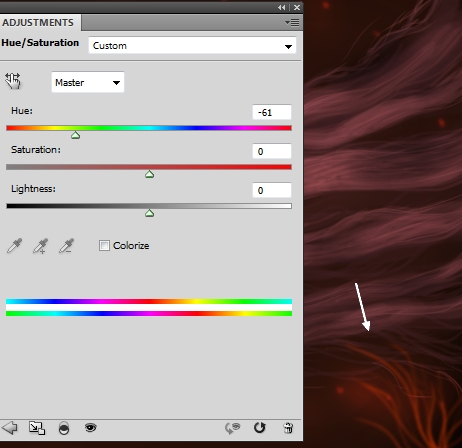This screenshot has height=448, width=462.
Task: Open the Master channel dropdown
Action: pos(88,82)
